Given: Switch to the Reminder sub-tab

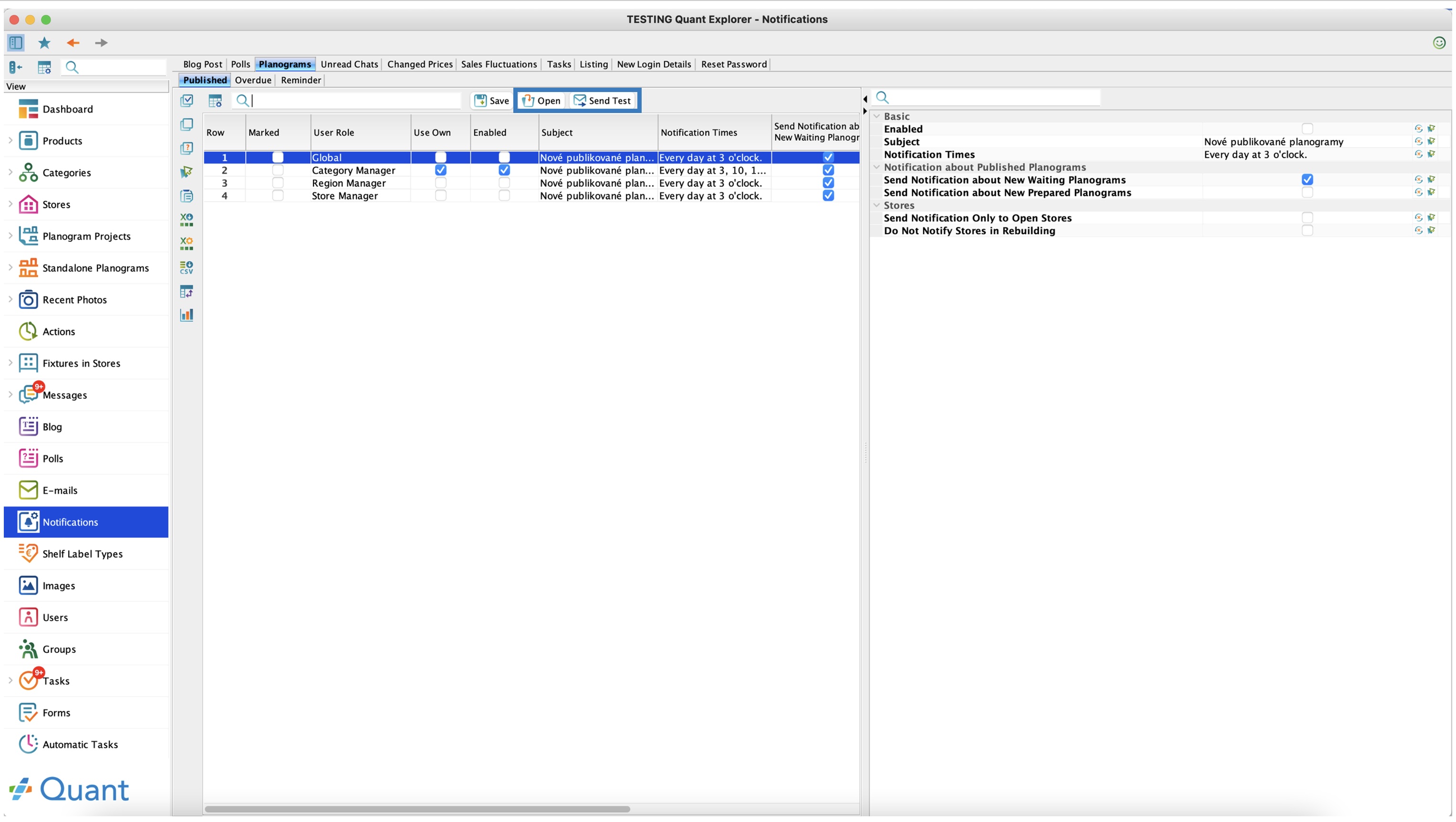Looking at the screenshot, I should pyautogui.click(x=301, y=80).
